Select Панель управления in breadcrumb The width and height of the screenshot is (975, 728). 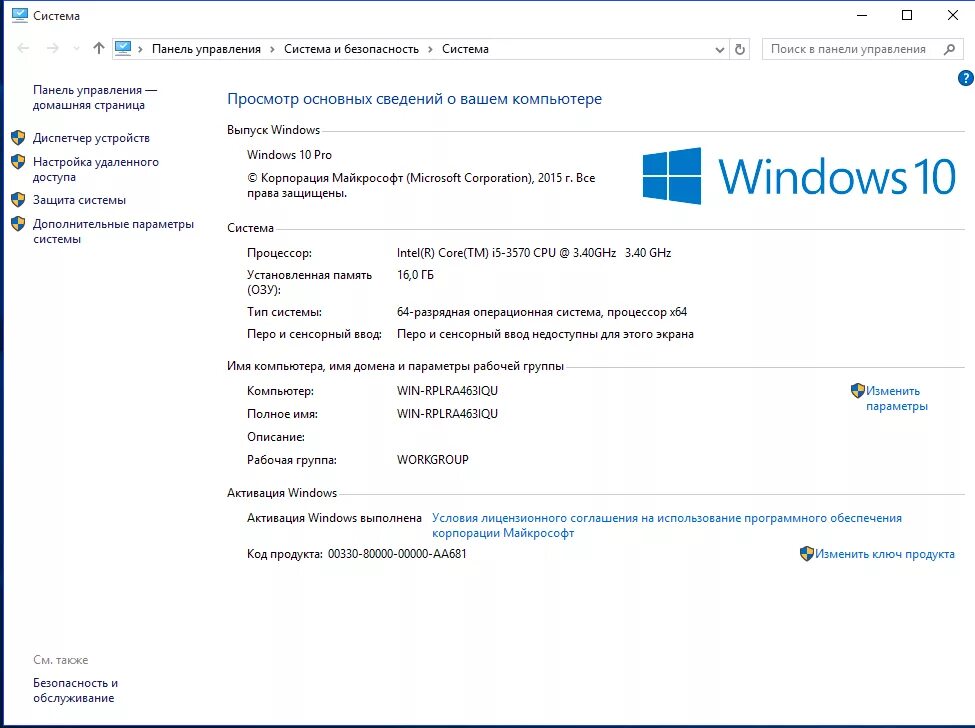point(206,49)
